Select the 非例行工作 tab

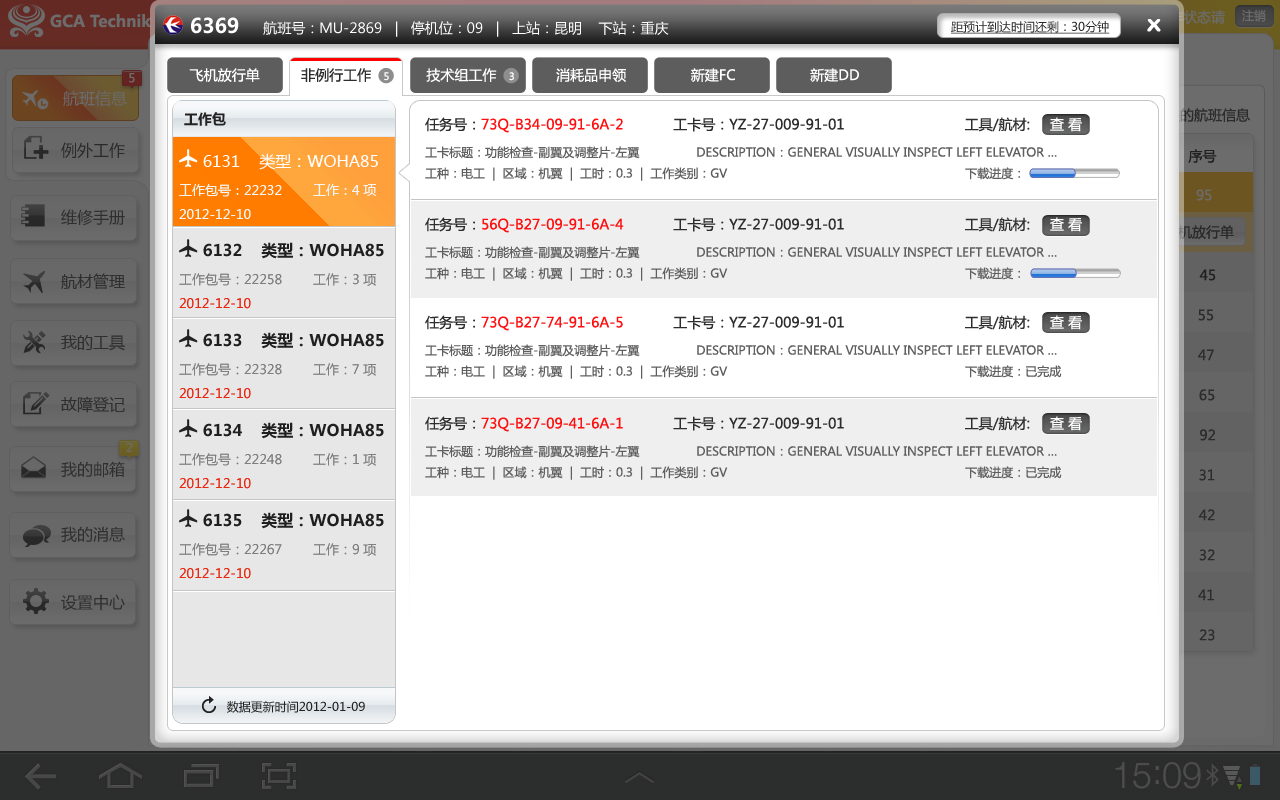[x=346, y=76]
